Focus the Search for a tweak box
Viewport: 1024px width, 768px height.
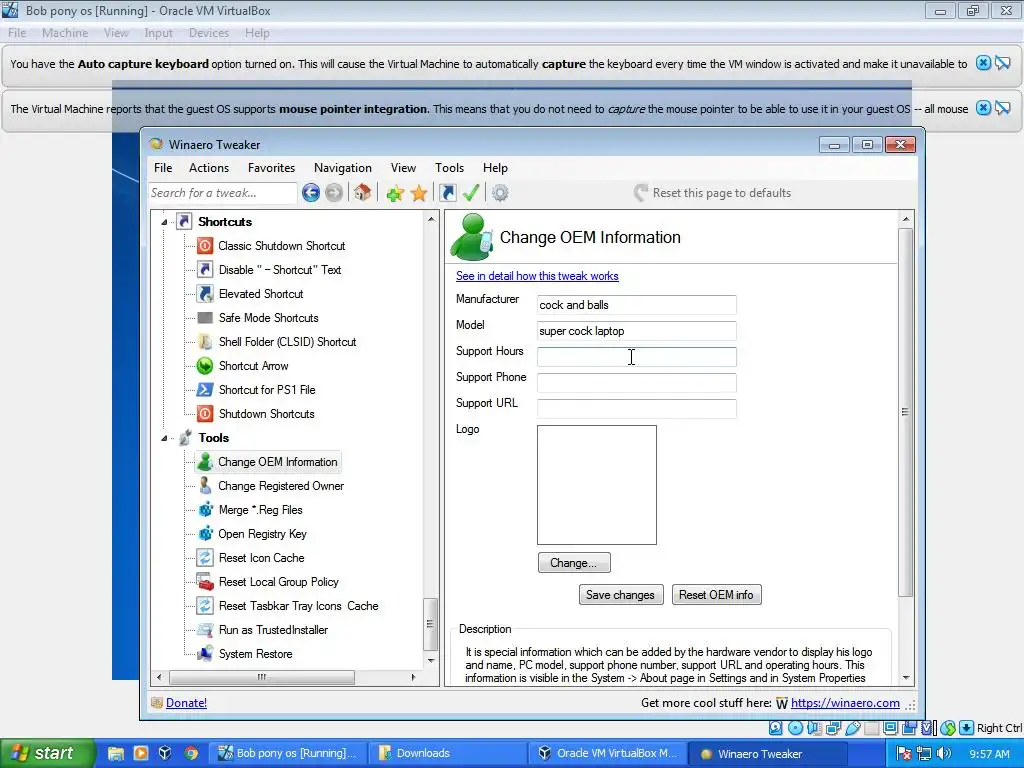click(222, 193)
